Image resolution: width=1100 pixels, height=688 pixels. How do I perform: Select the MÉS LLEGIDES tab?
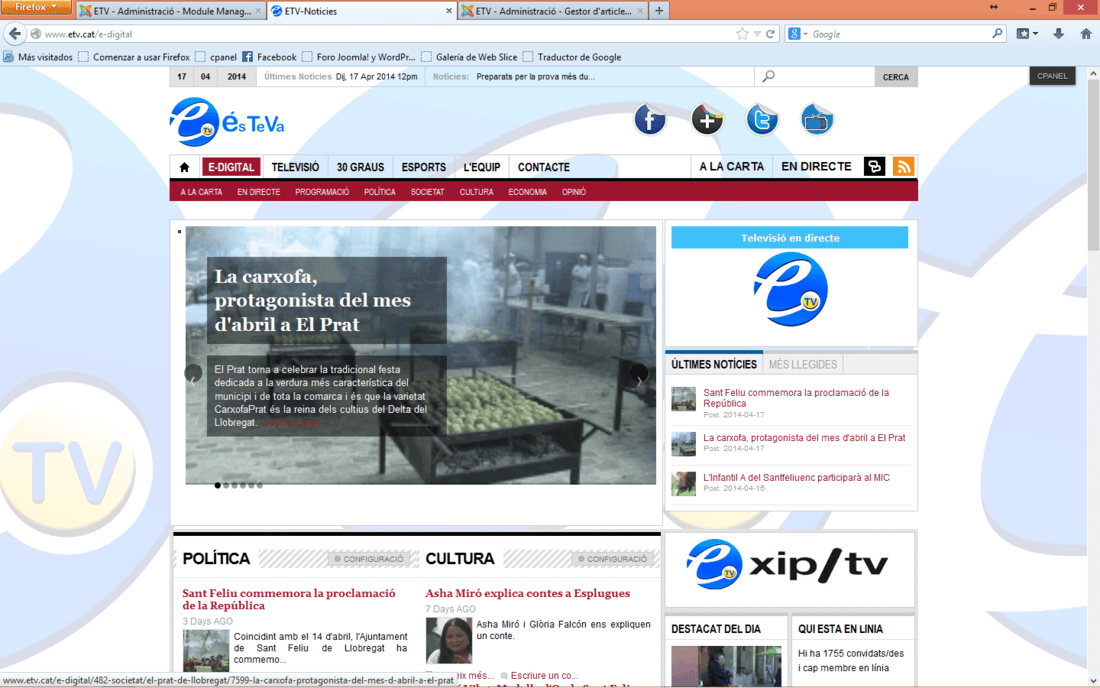coord(803,364)
